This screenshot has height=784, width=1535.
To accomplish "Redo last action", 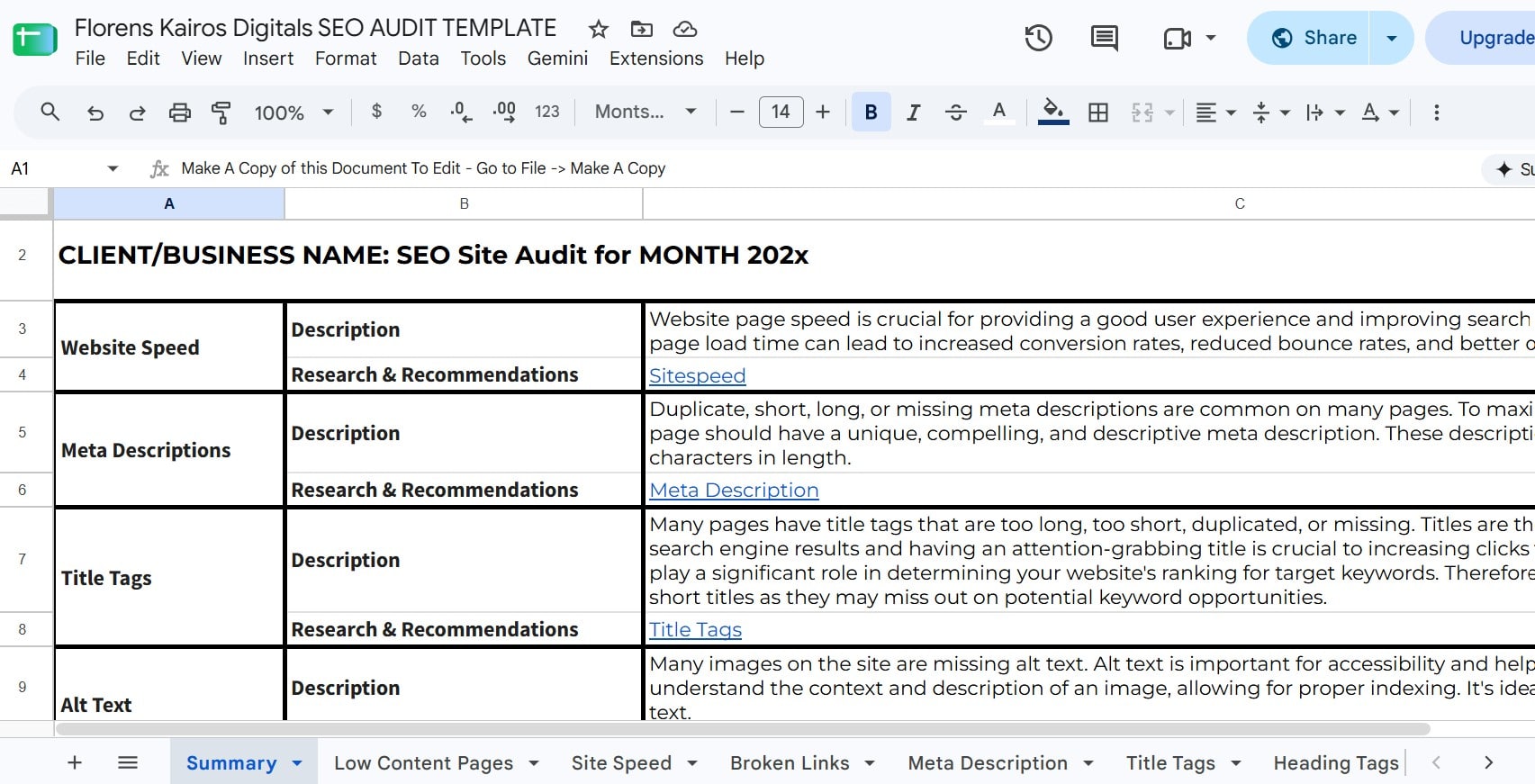I will (138, 113).
